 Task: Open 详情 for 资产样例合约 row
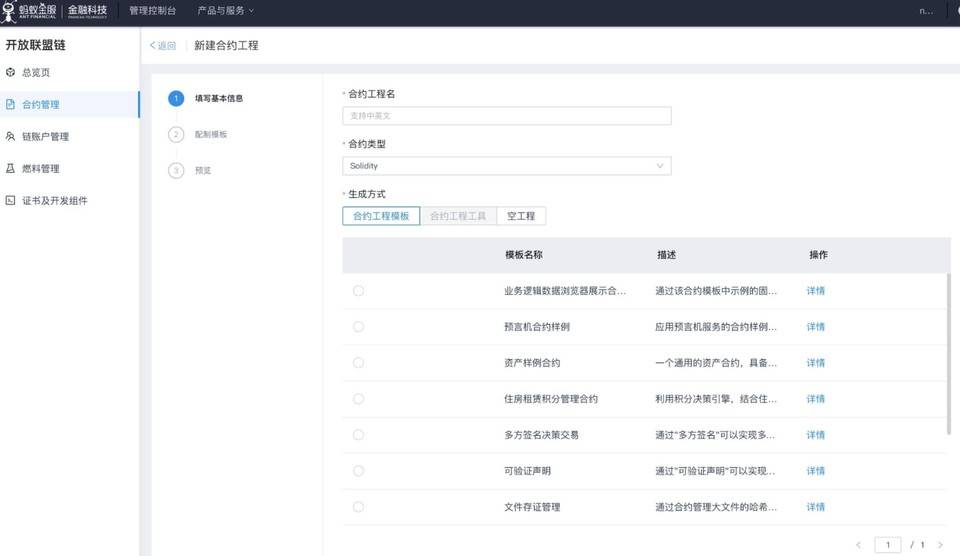pyautogui.click(x=816, y=363)
